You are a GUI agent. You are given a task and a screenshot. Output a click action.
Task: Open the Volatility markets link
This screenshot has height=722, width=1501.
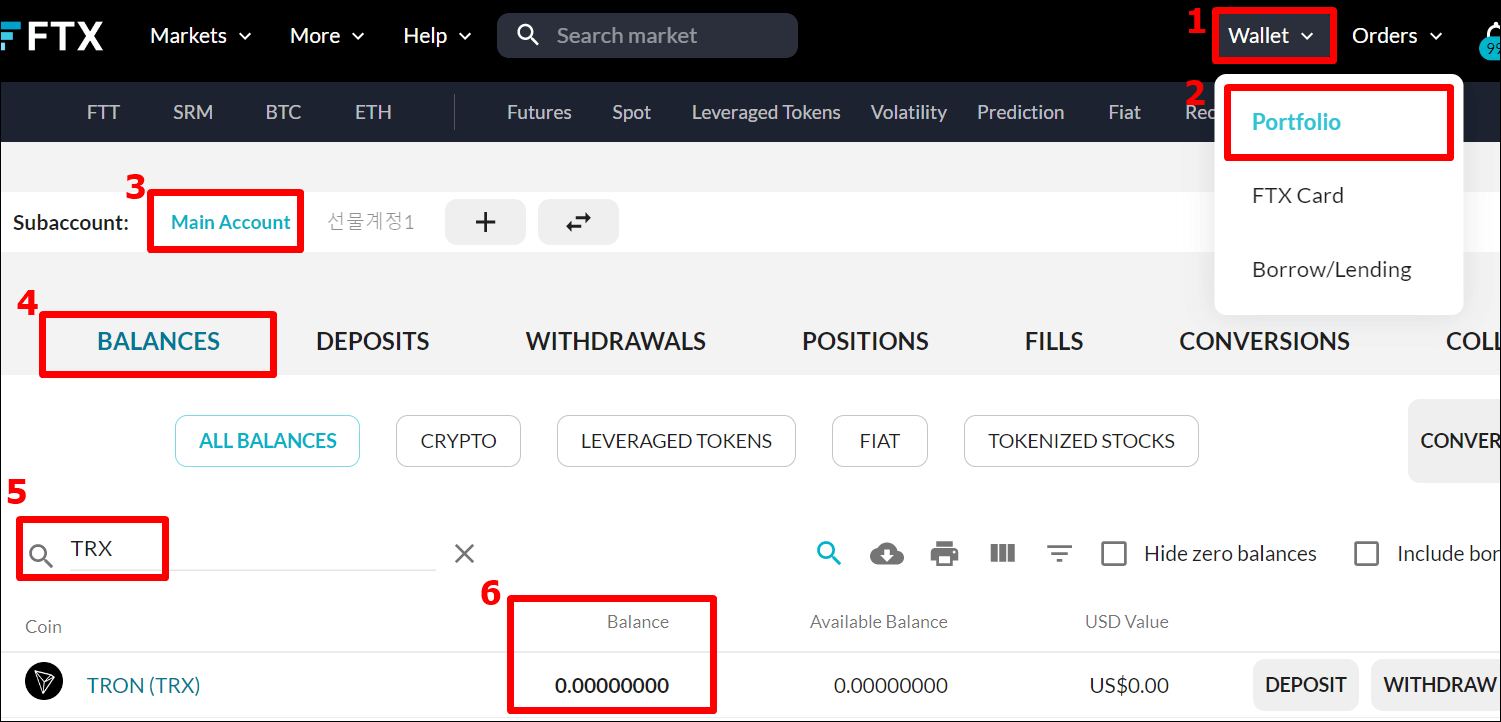(908, 113)
